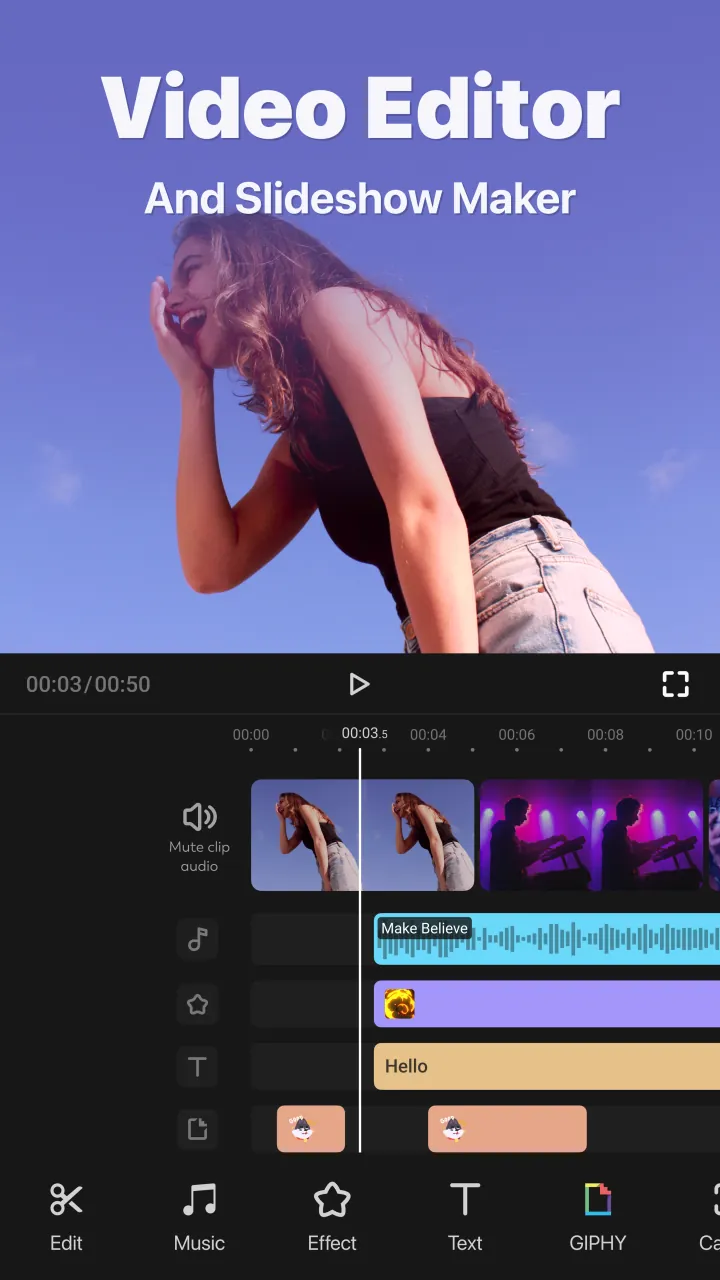Click the playhead 00:03.5 label

coord(364,734)
